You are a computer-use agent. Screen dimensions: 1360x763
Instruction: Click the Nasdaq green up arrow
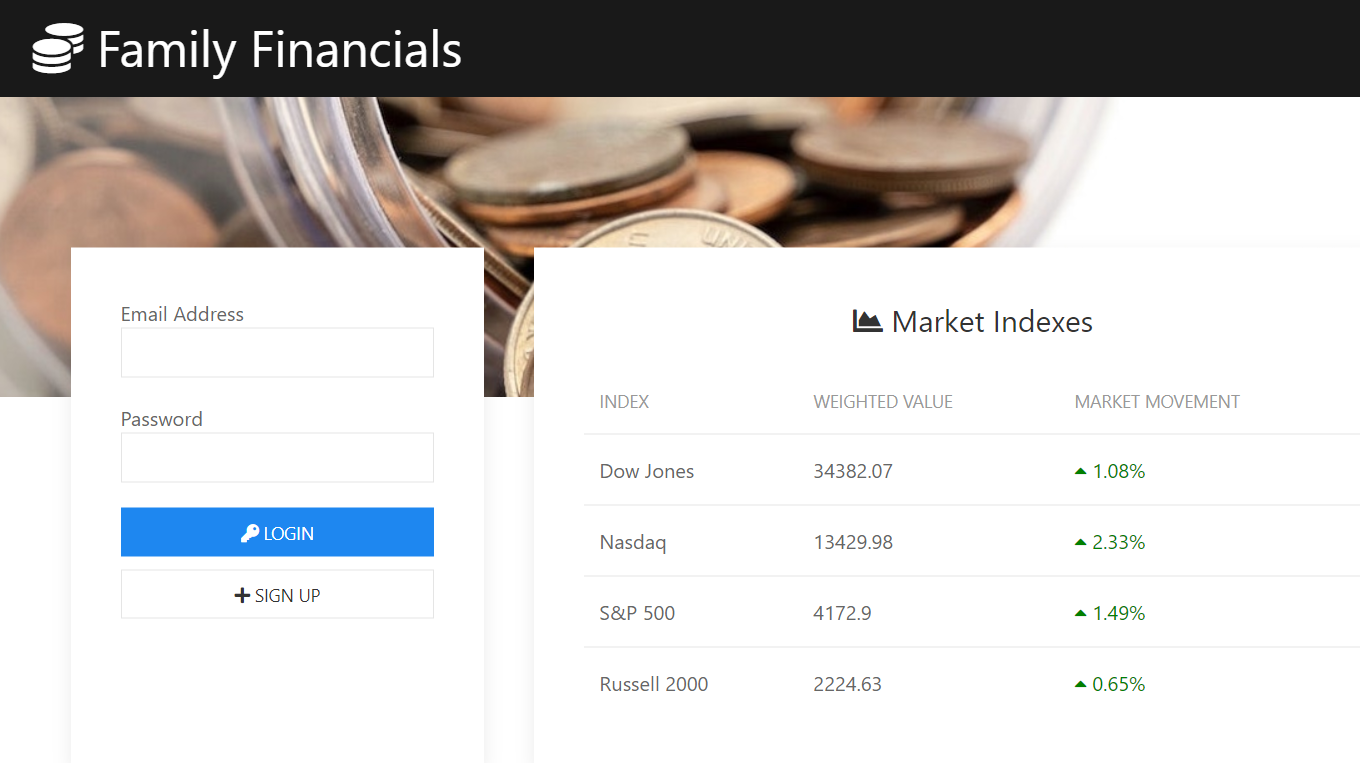coord(1080,542)
